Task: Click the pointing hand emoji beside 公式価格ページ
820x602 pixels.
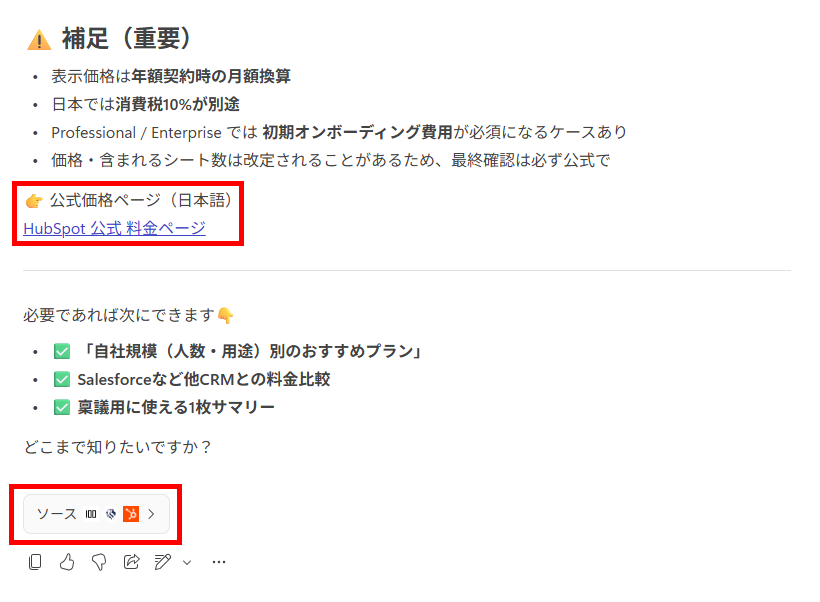Action: pos(34,200)
